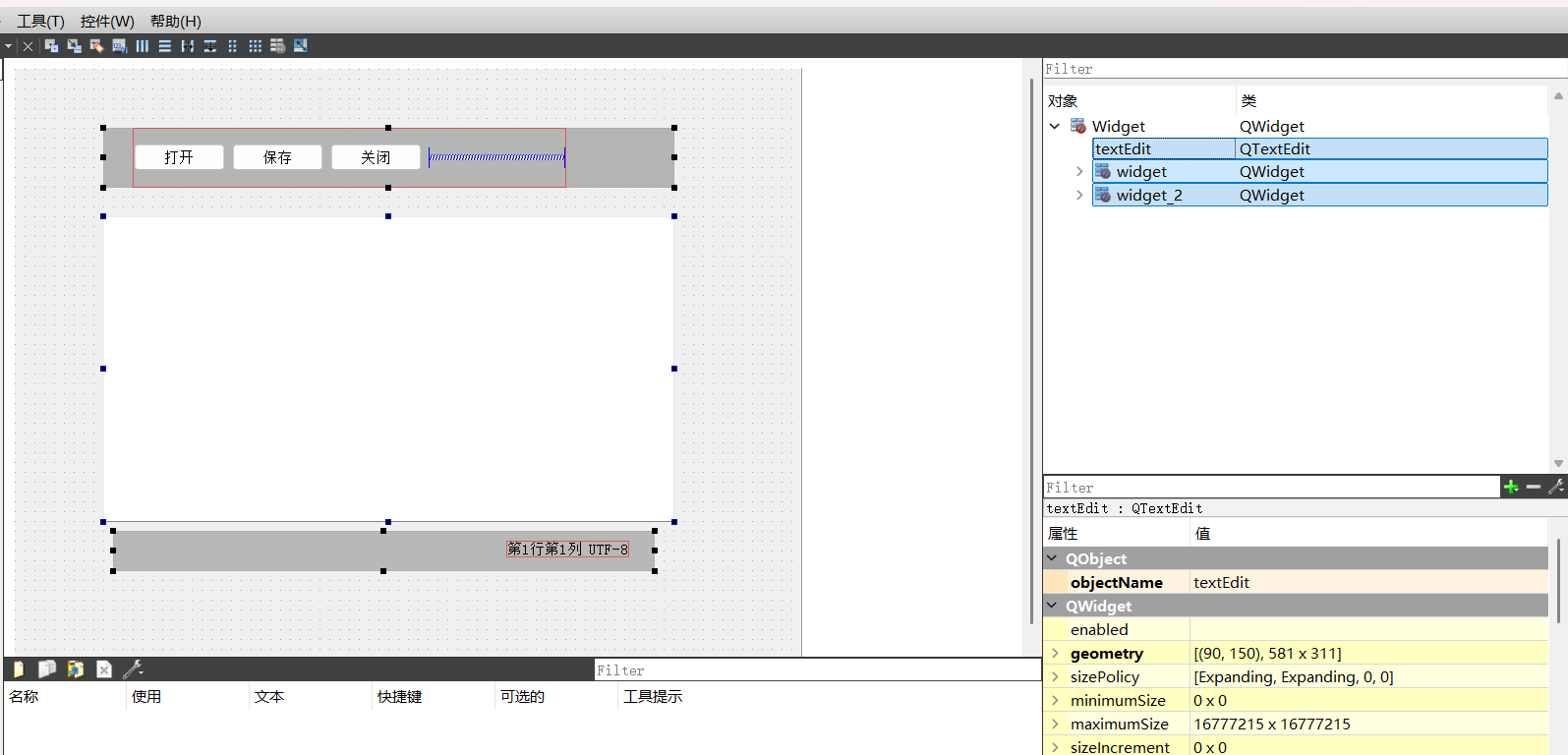Image resolution: width=1568 pixels, height=755 pixels.
Task: Open the 工具(T) menu
Action: coord(40,21)
